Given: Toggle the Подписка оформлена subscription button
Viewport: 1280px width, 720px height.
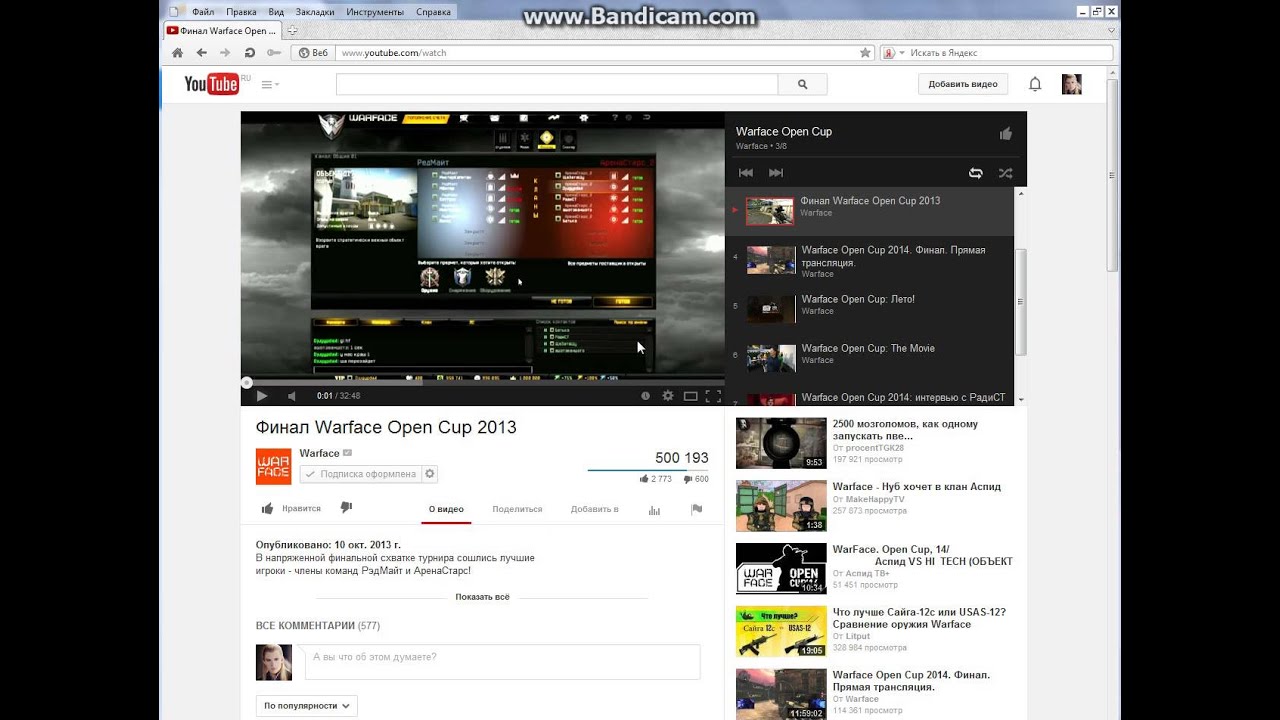Looking at the screenshot, I should pos(360,474).
